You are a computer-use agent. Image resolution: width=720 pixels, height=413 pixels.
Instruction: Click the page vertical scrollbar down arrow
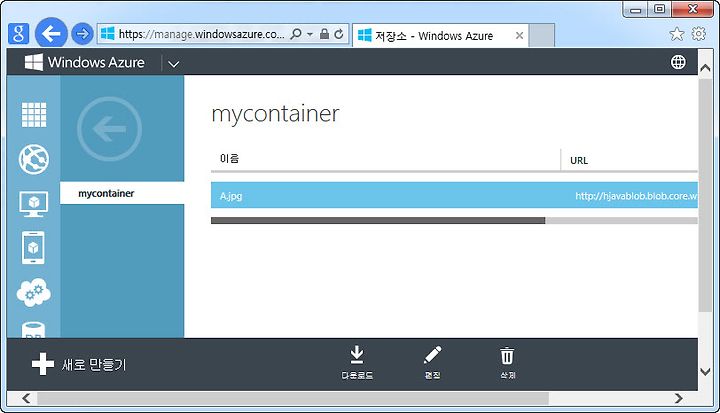point(705,371)
